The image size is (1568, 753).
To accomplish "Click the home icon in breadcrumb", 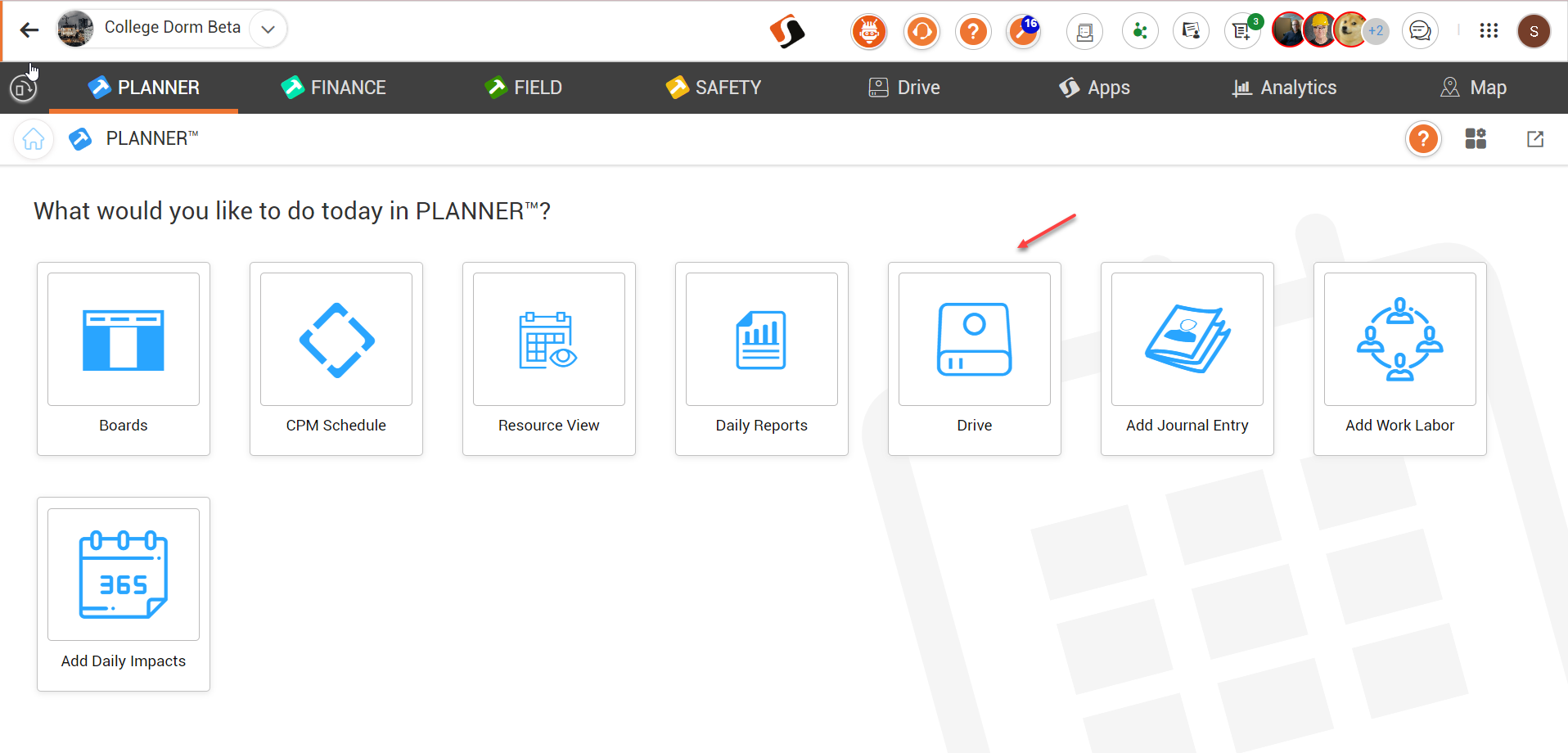I will coord(34,139).
